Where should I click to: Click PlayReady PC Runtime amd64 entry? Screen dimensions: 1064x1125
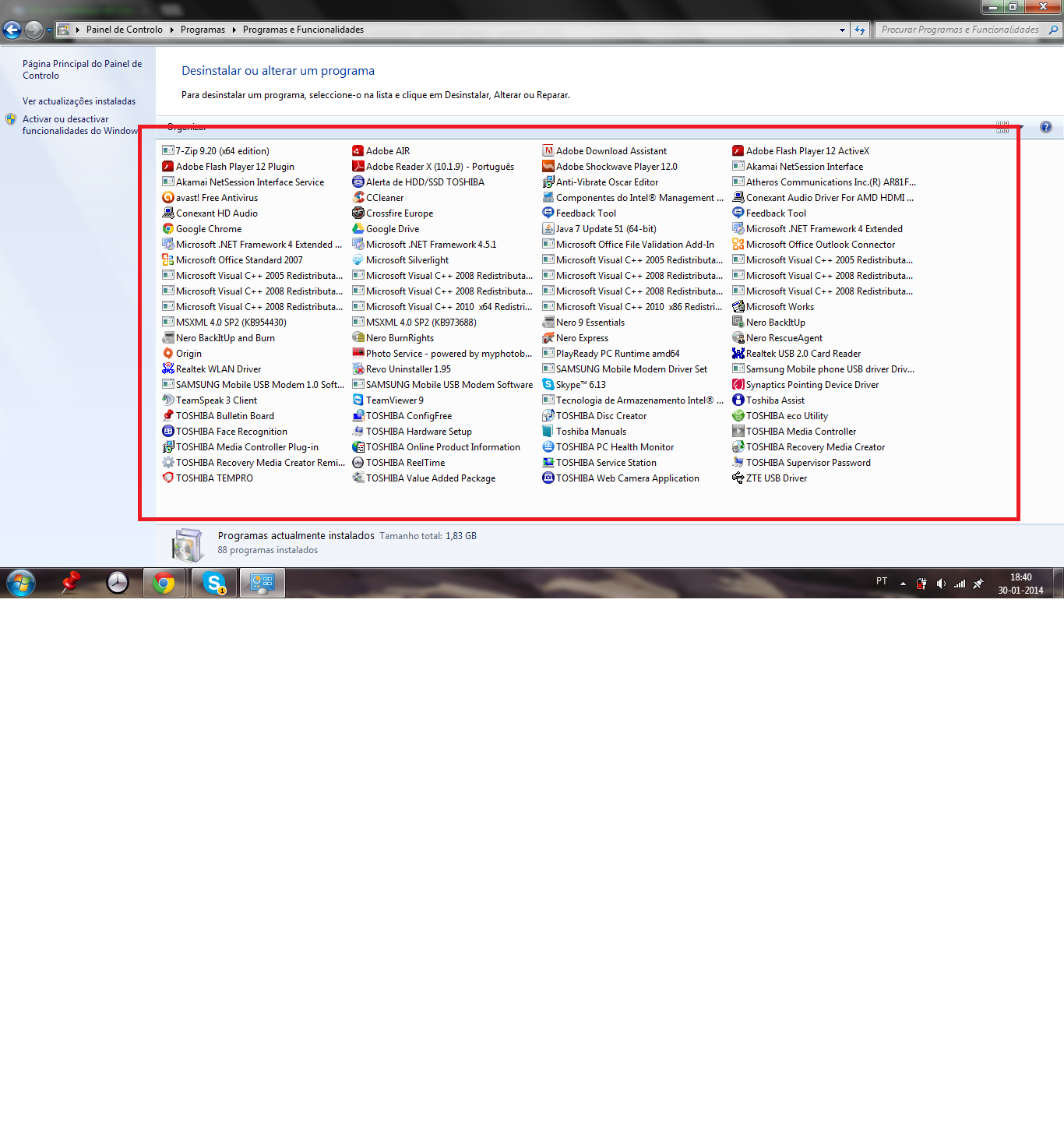click(x=611, y=353)
